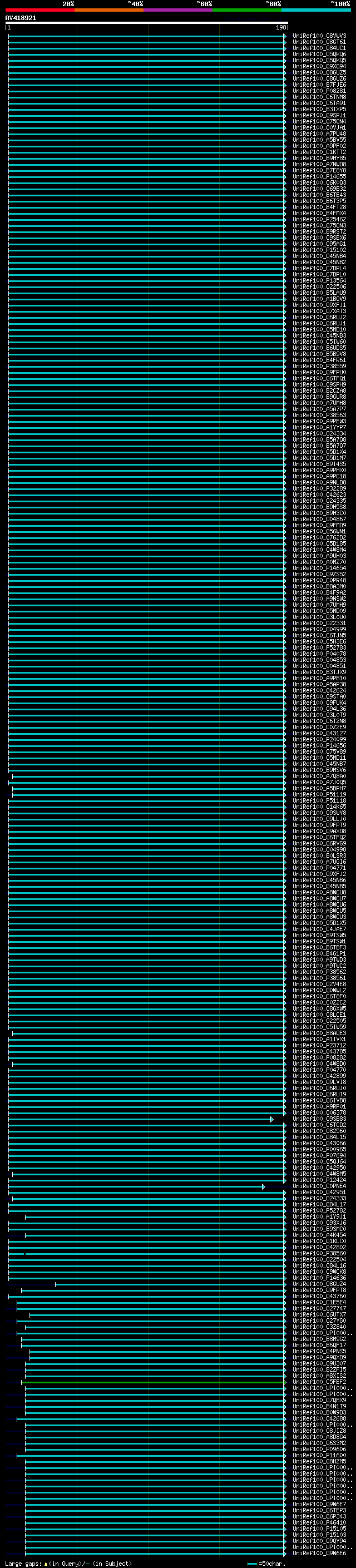Click the red 20% identity legend bar
This screenshot has height=1568, width=356.
[x=39, y=10]
